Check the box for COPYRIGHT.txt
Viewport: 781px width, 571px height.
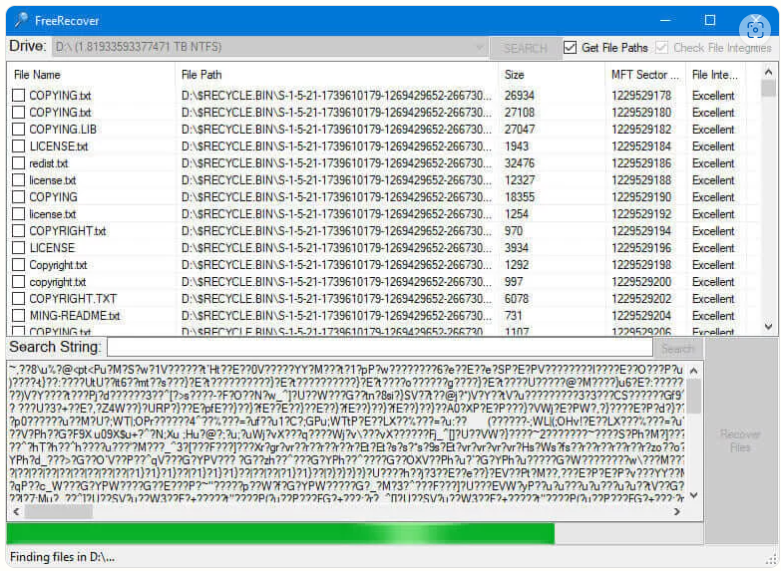tap(18, 231)
